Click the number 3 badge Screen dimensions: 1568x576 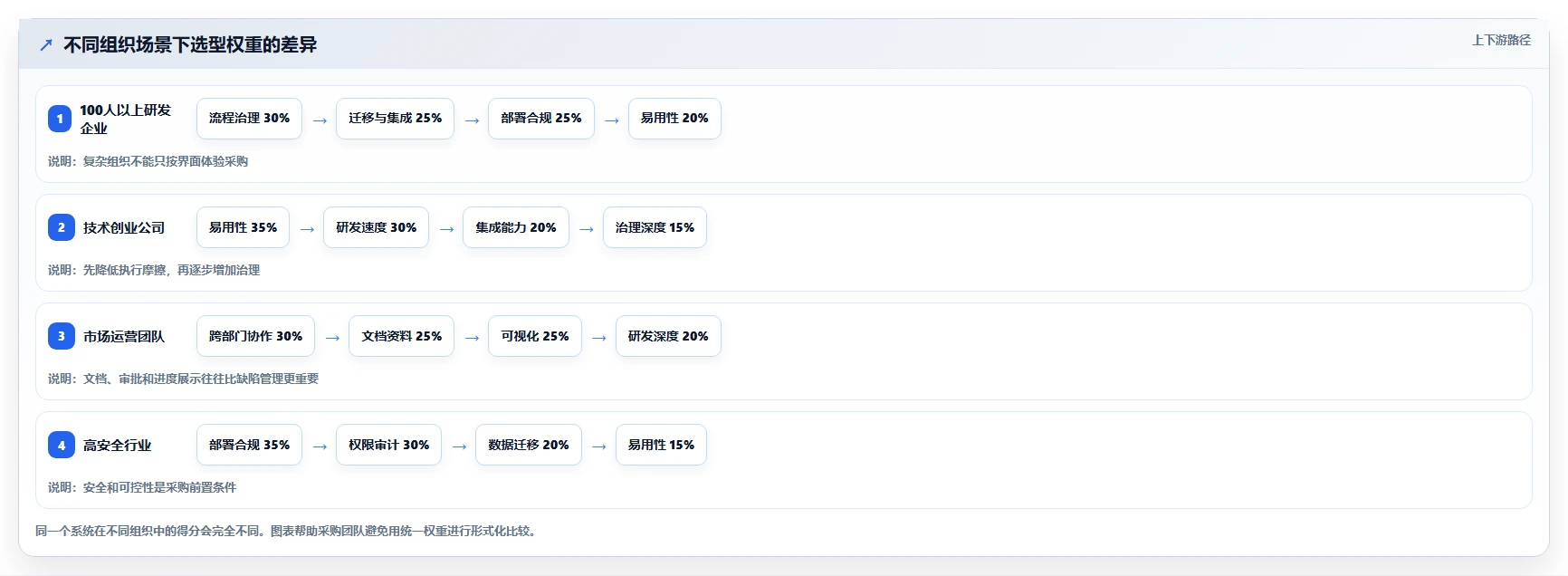click(x=61, y=336)
